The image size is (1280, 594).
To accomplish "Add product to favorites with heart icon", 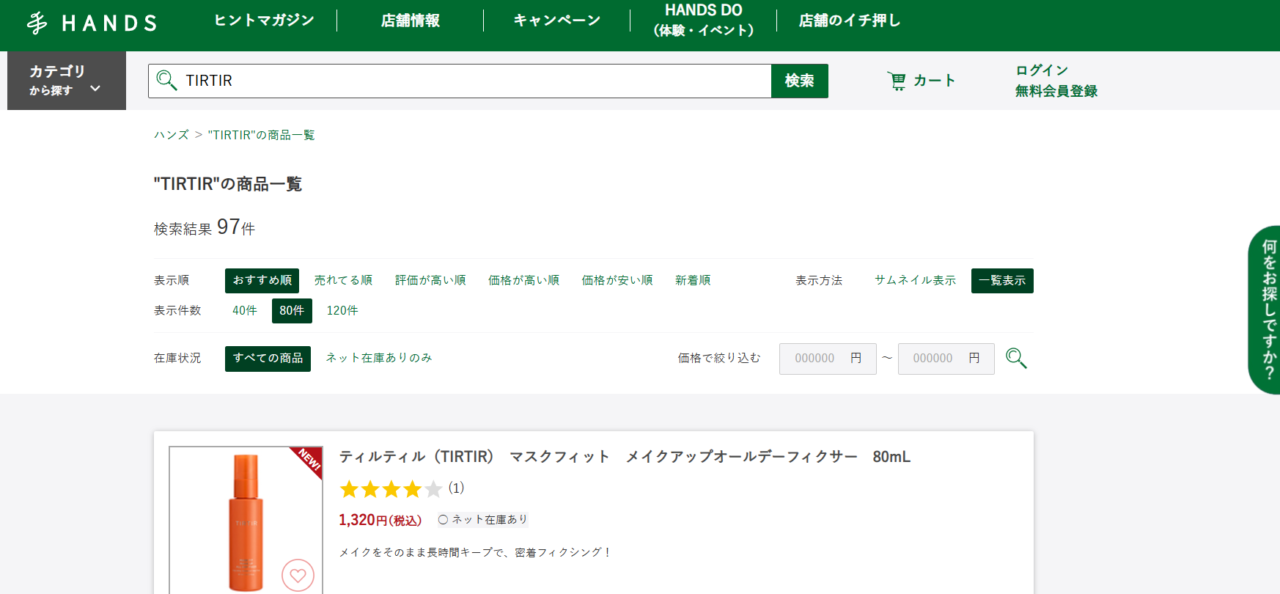I will 298,575.
